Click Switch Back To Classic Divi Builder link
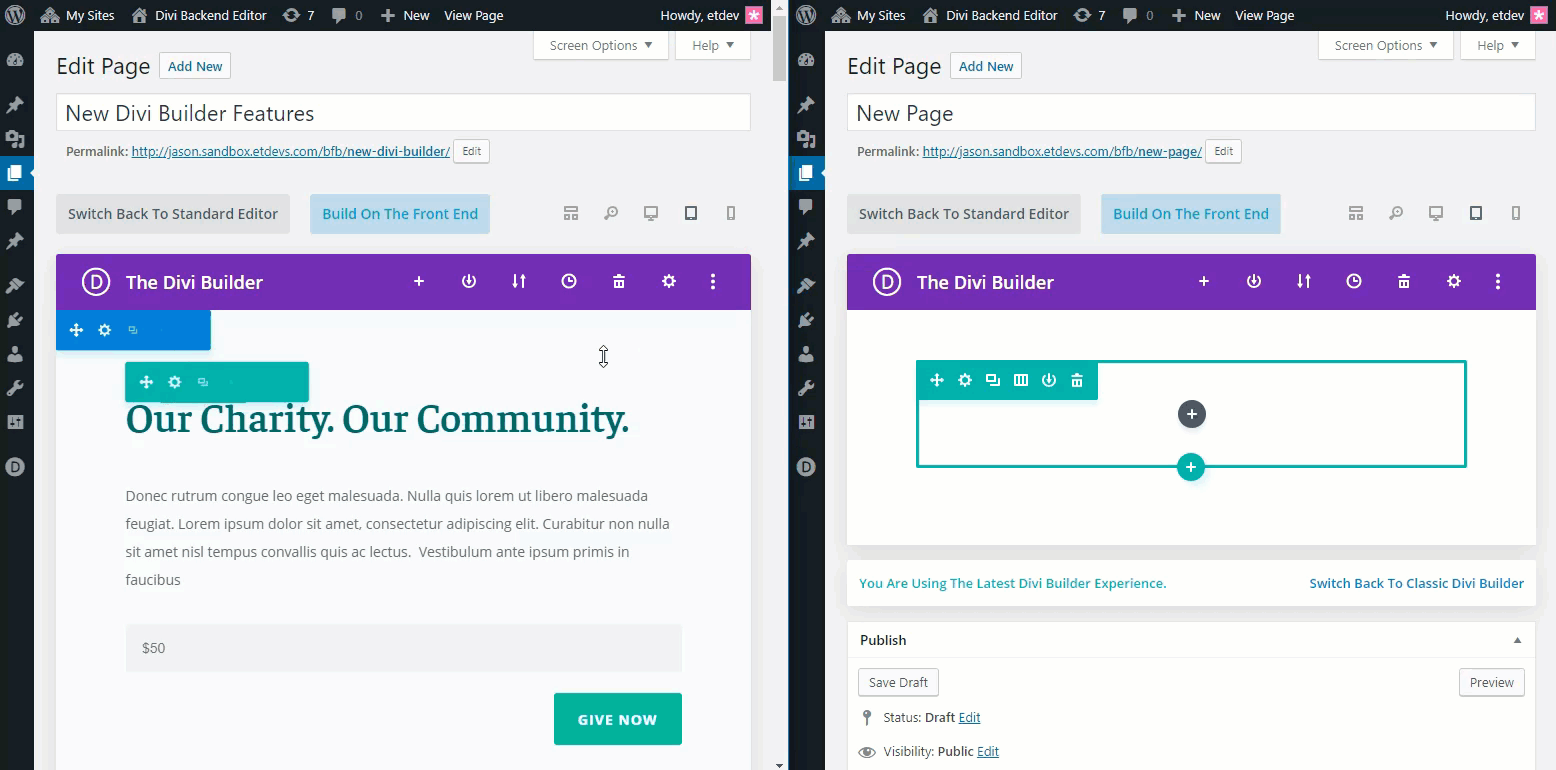1556x770 pixels. 1416,583
